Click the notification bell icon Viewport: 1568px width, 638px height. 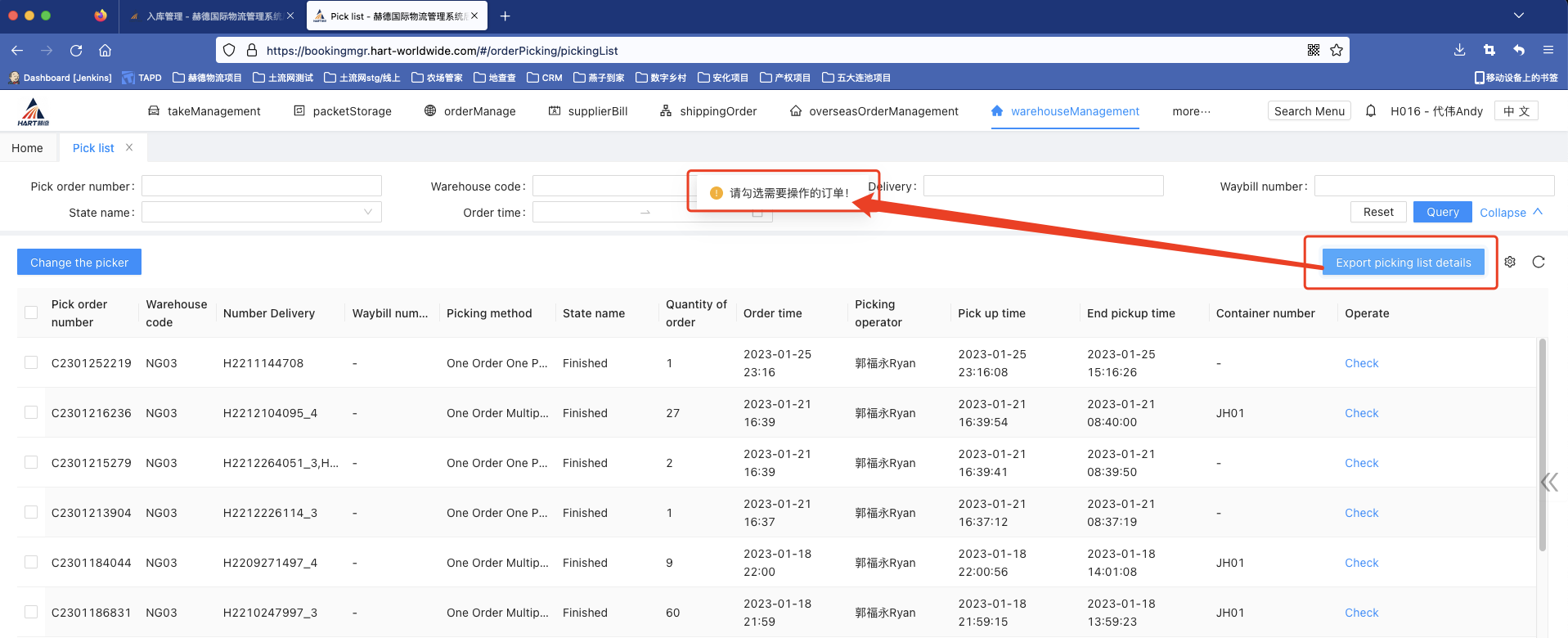click(x=1371, y=111)
